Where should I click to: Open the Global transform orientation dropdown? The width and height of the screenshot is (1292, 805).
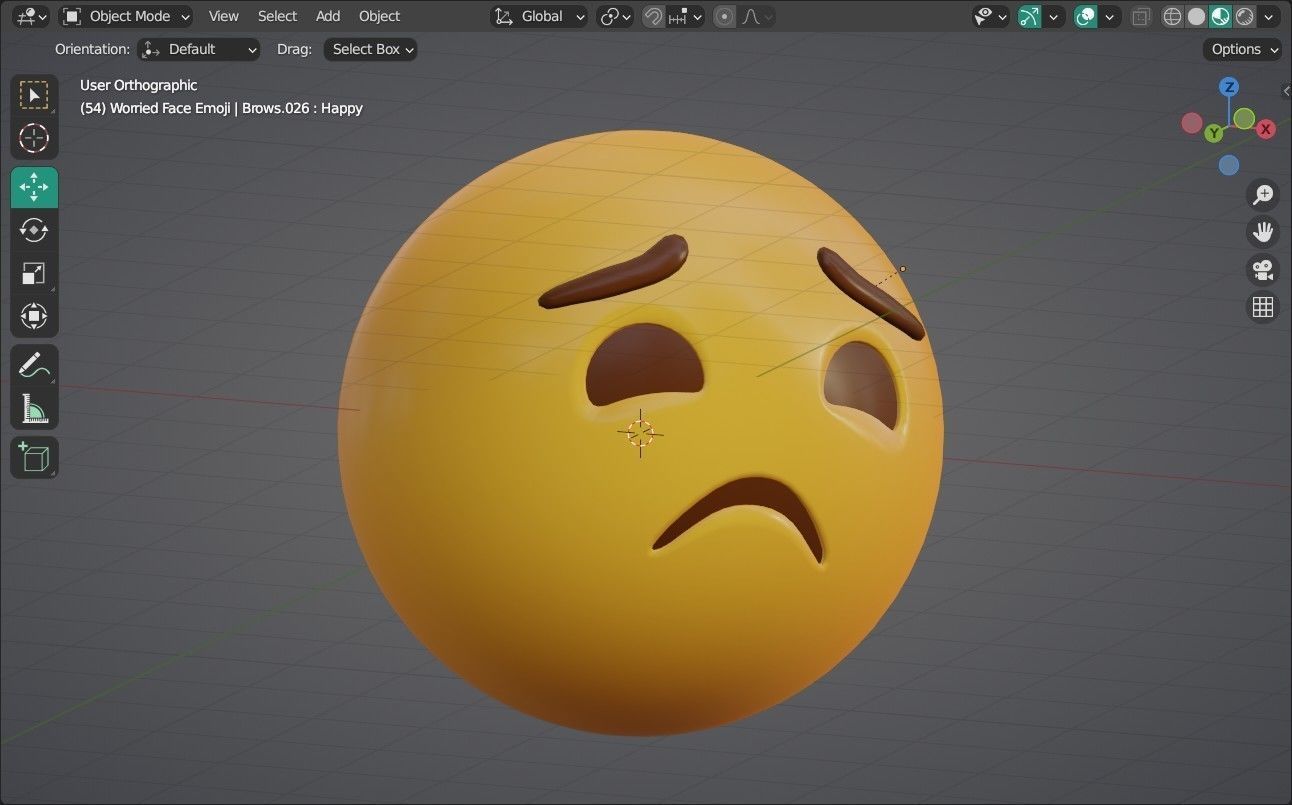tap(539, 16)
